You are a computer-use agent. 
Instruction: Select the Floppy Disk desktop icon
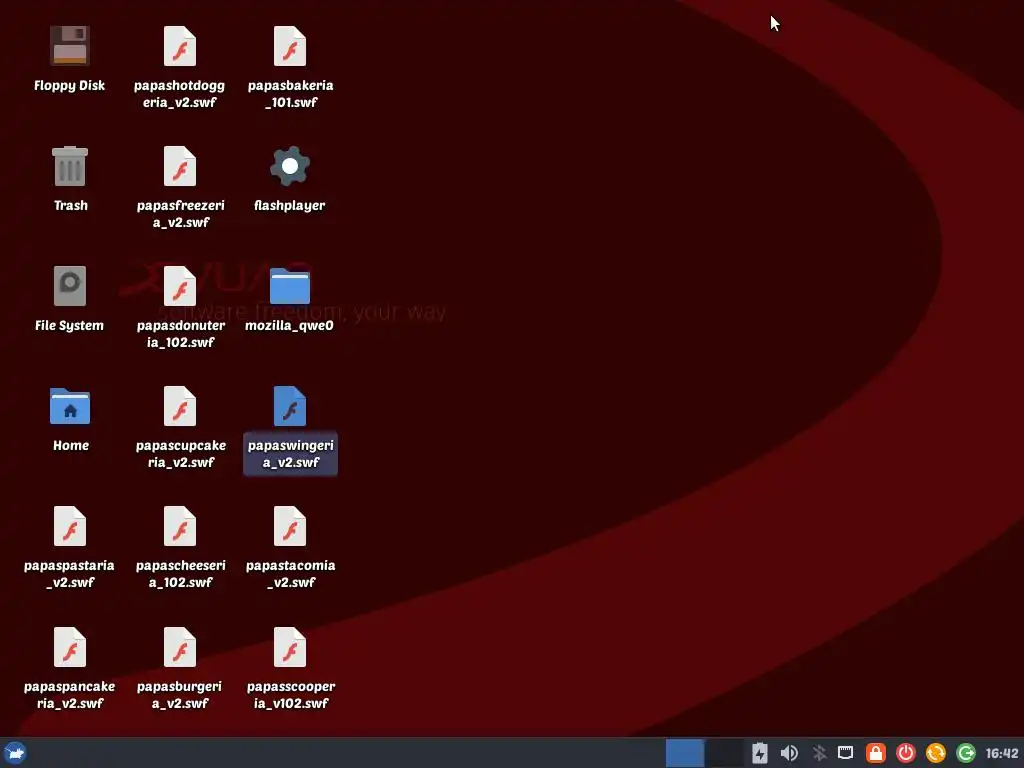click(x=70, y=46)
